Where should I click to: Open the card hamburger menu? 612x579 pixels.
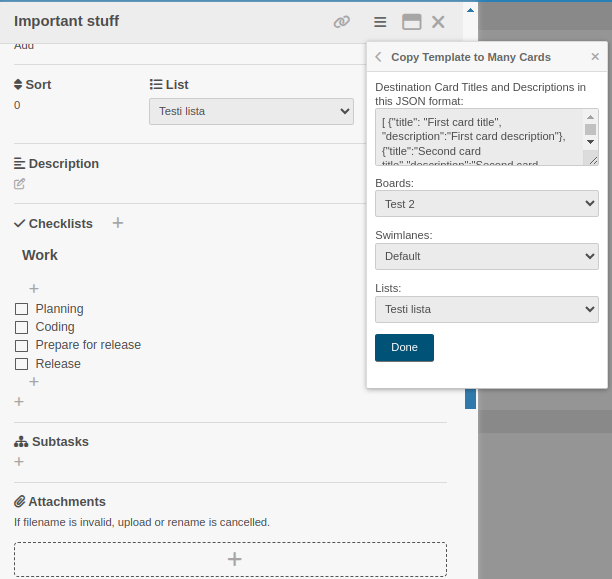point(380,22)
